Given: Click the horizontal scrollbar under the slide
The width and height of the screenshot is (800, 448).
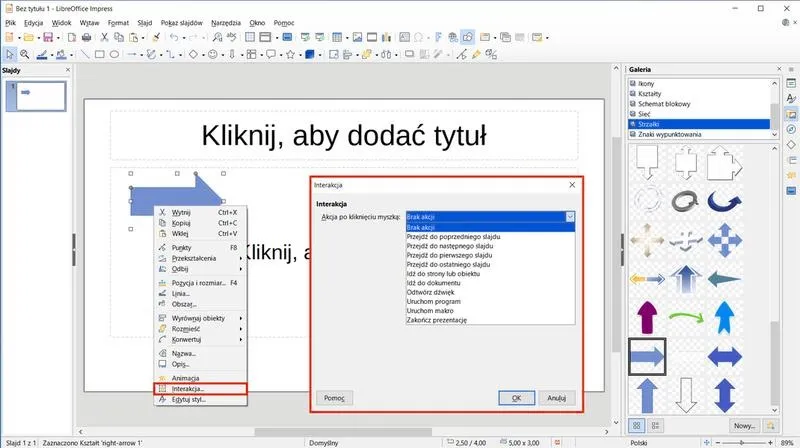Looking at the screenshot, I should coord(343,432).
